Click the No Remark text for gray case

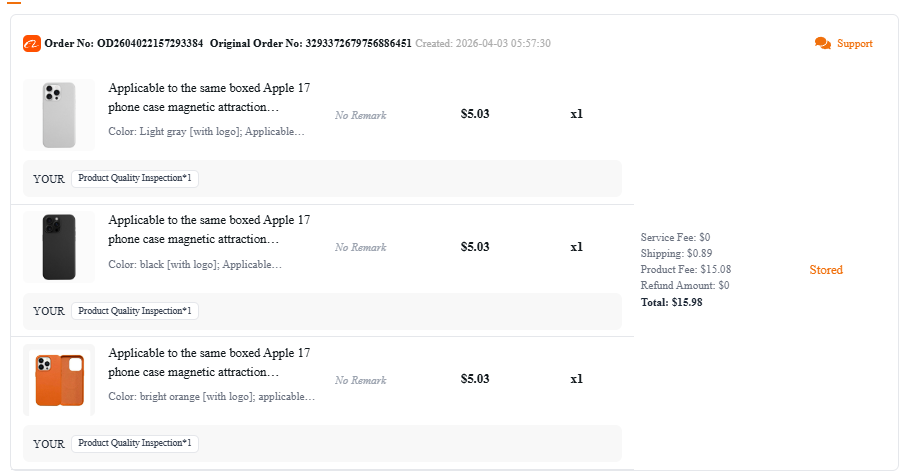click(360, 115)
